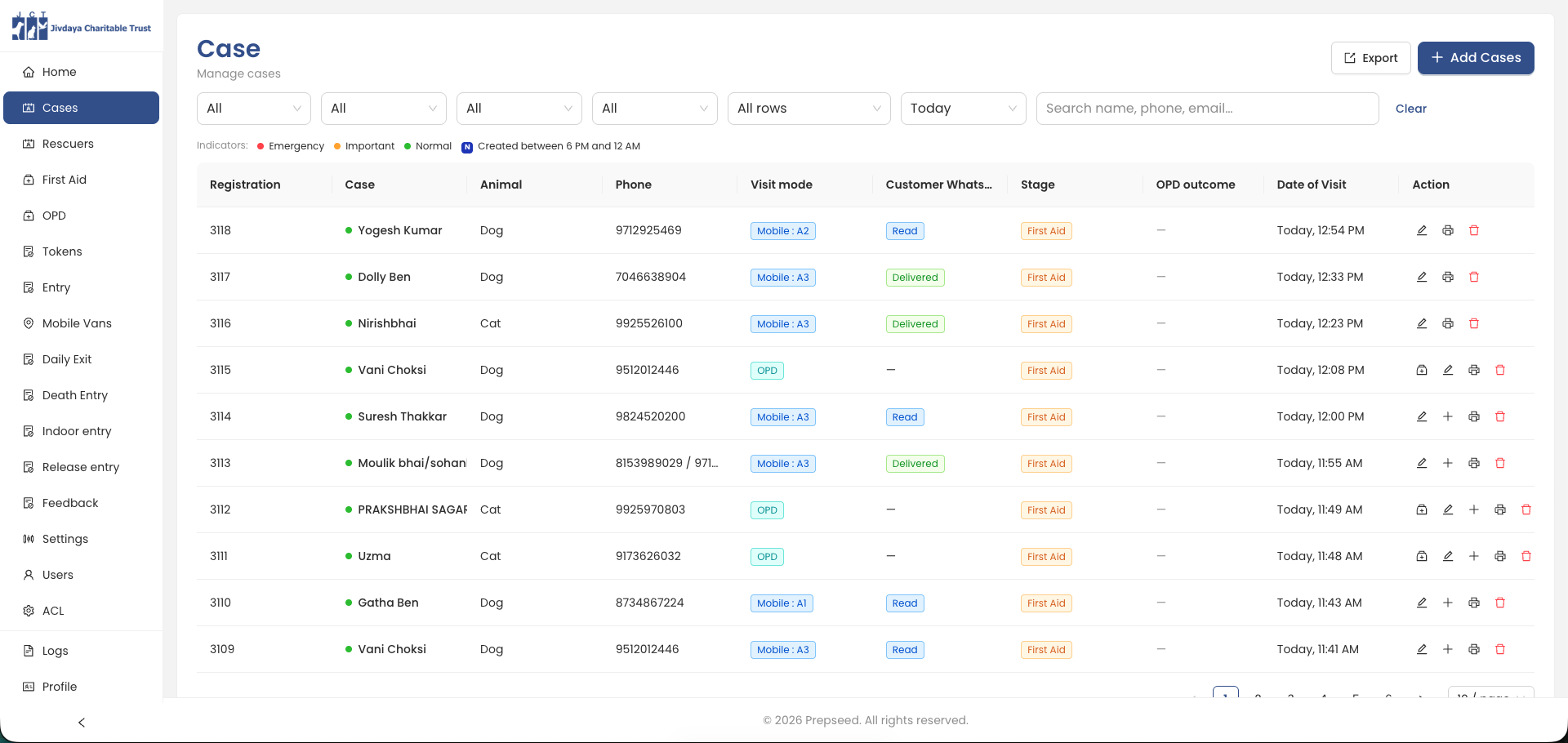The height and width of the screenshot is (743, 1568).
Task: Click the Export button
Action: [1371, 58]
